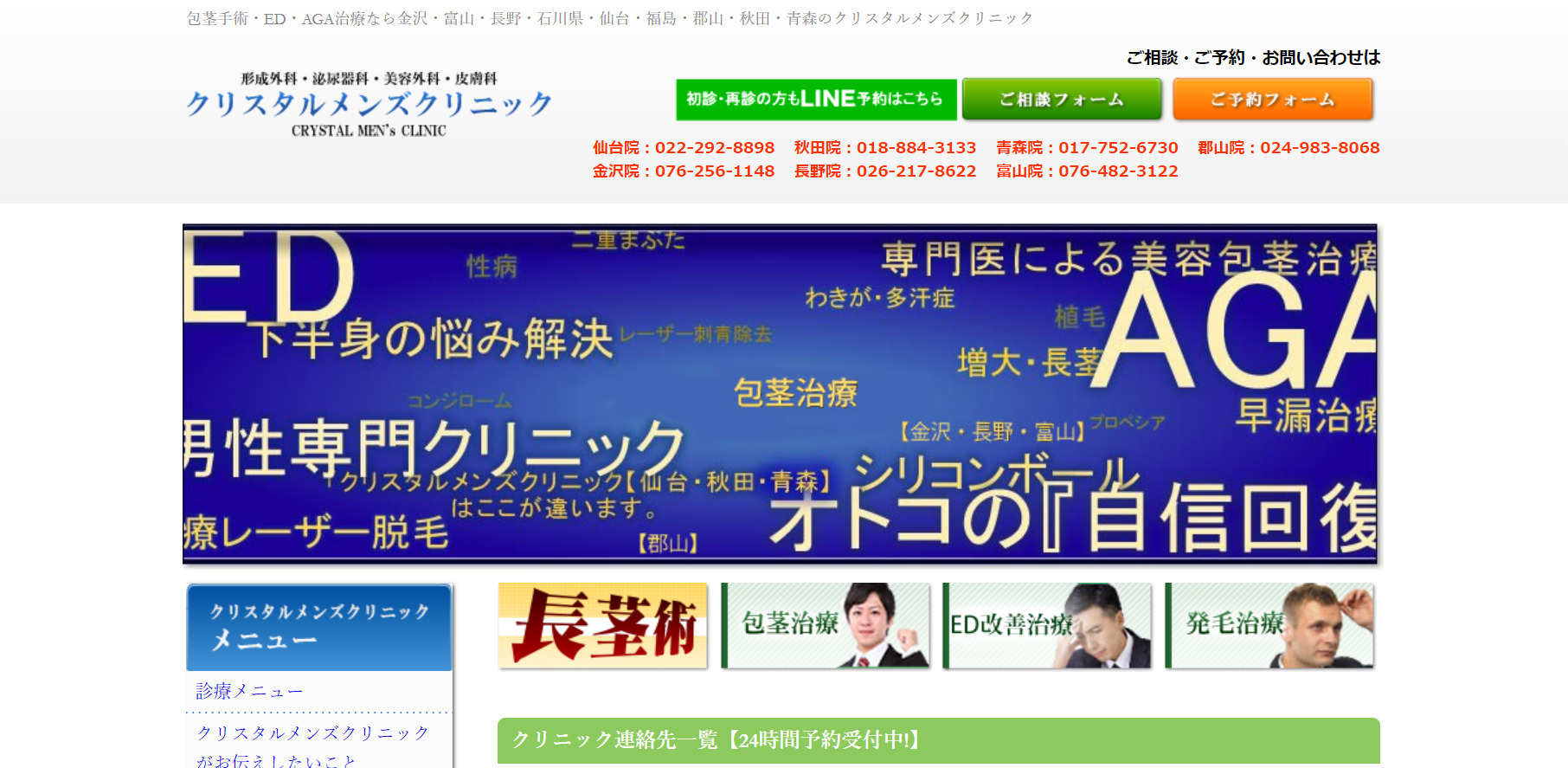Open the green LINE予約 reservation button
The width and height of the screenshot is (1568, 768).
815,100
